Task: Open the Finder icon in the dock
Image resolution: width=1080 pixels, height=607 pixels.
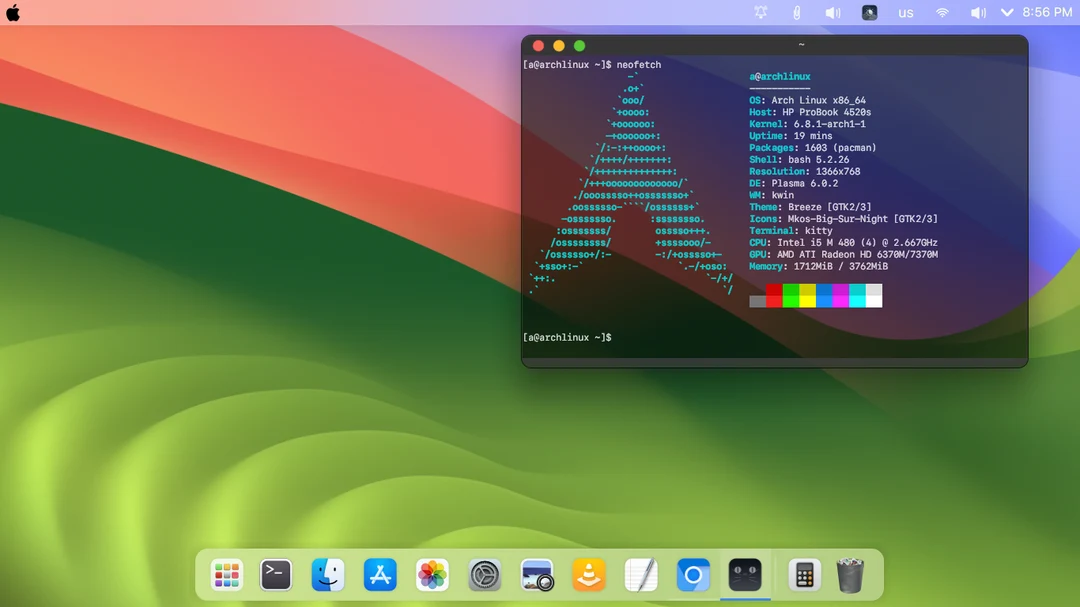Action: click(x=328, y=575)
